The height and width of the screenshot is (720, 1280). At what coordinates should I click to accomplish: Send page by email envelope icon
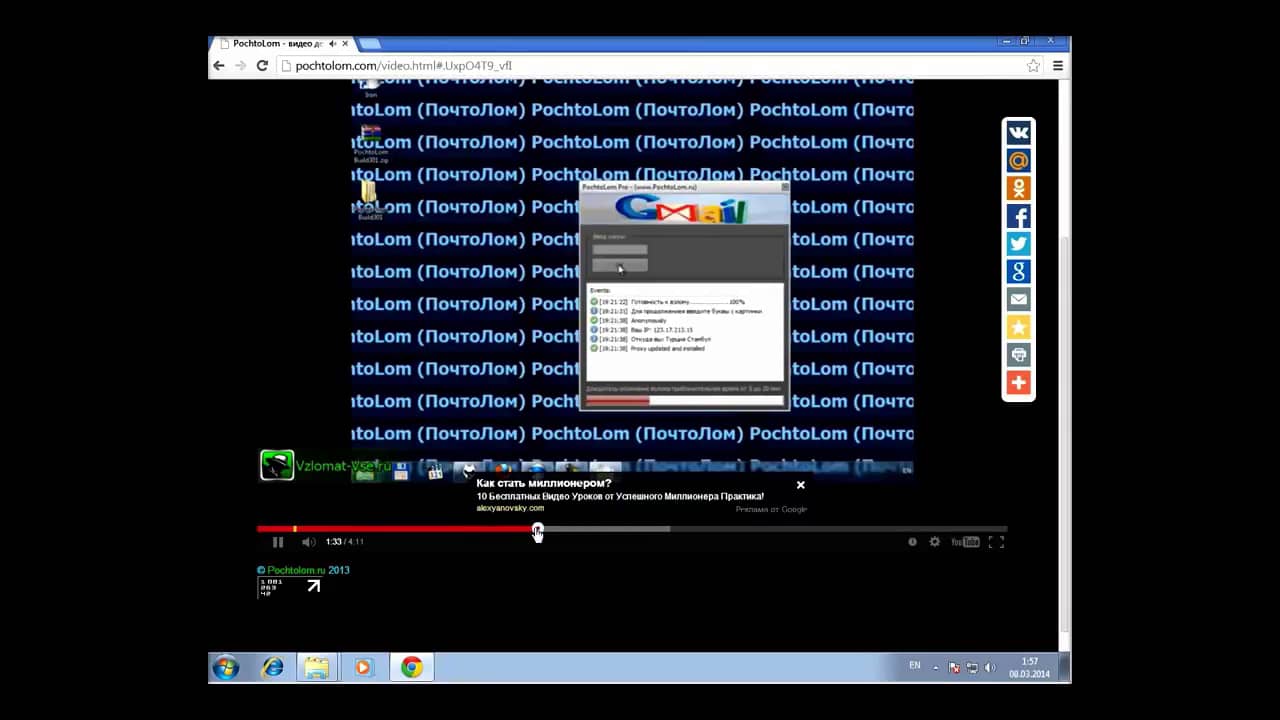pos(1018,300)
